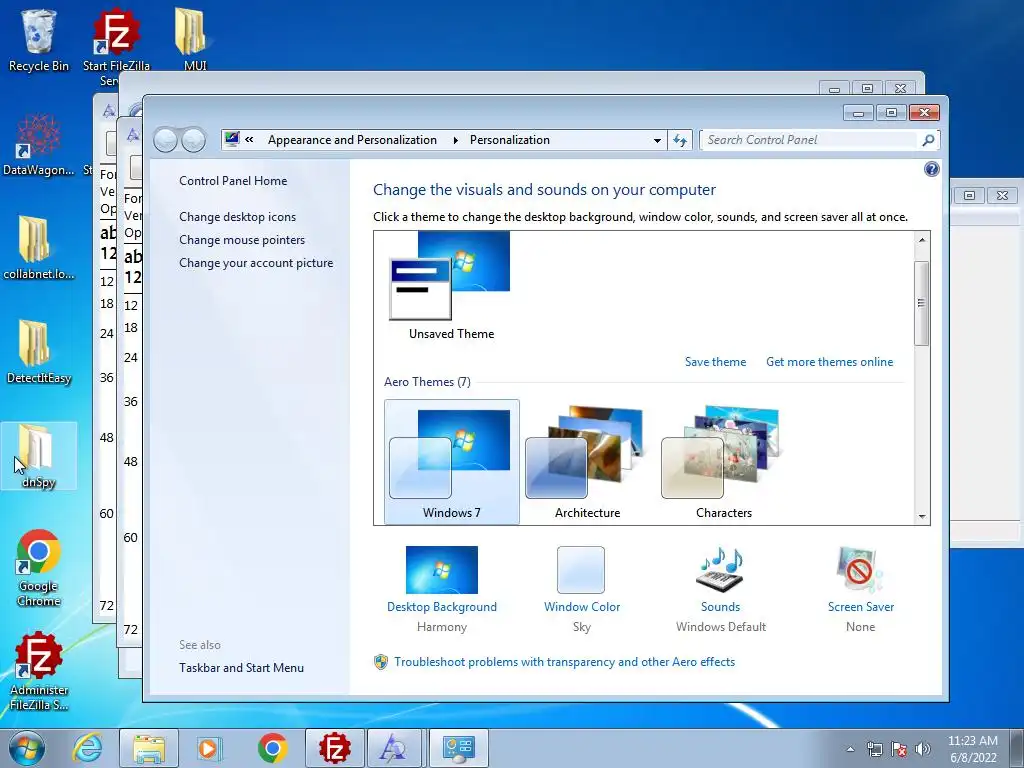
Task: Open the Action Center flag icon
Action: (x=899, y=749)
